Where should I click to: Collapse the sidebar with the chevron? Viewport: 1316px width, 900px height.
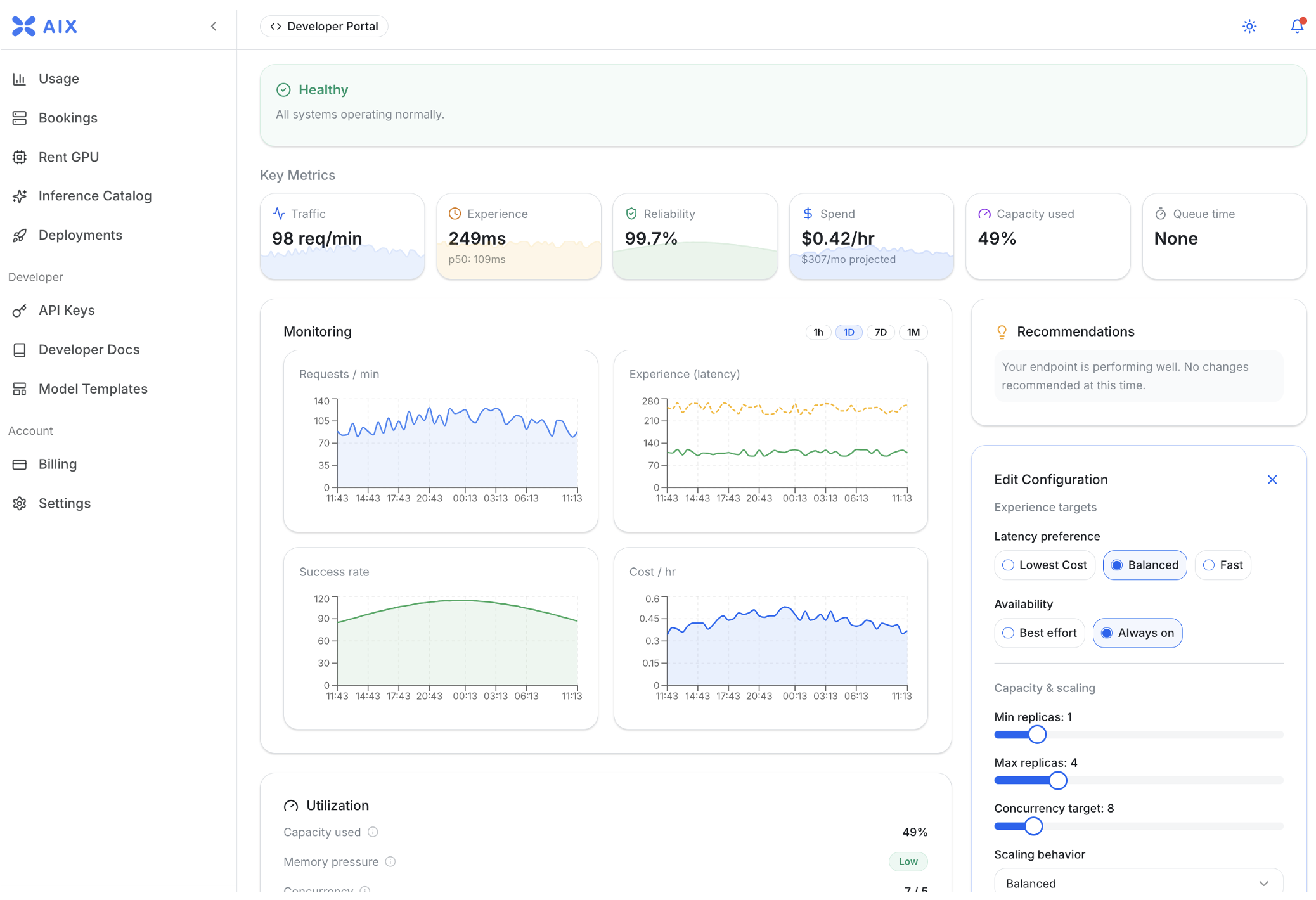click(214, 26)
